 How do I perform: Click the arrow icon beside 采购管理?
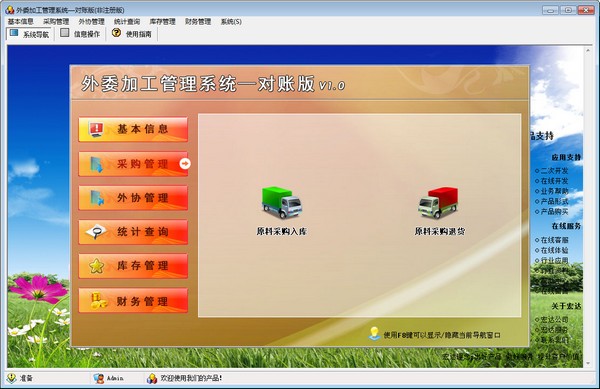[x=185, y=164]
